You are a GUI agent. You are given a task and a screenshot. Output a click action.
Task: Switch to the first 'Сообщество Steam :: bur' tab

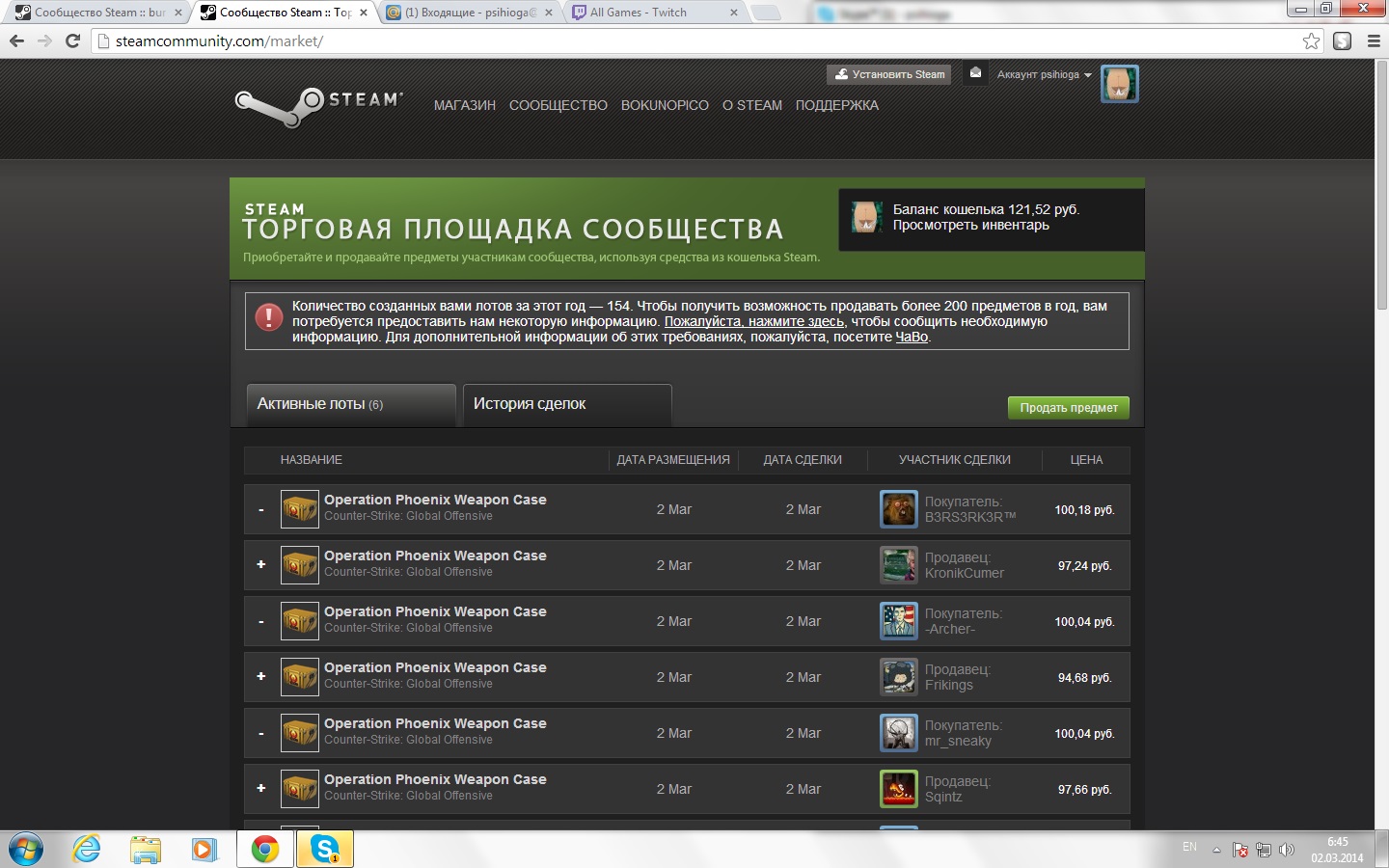tap(97, 13)
